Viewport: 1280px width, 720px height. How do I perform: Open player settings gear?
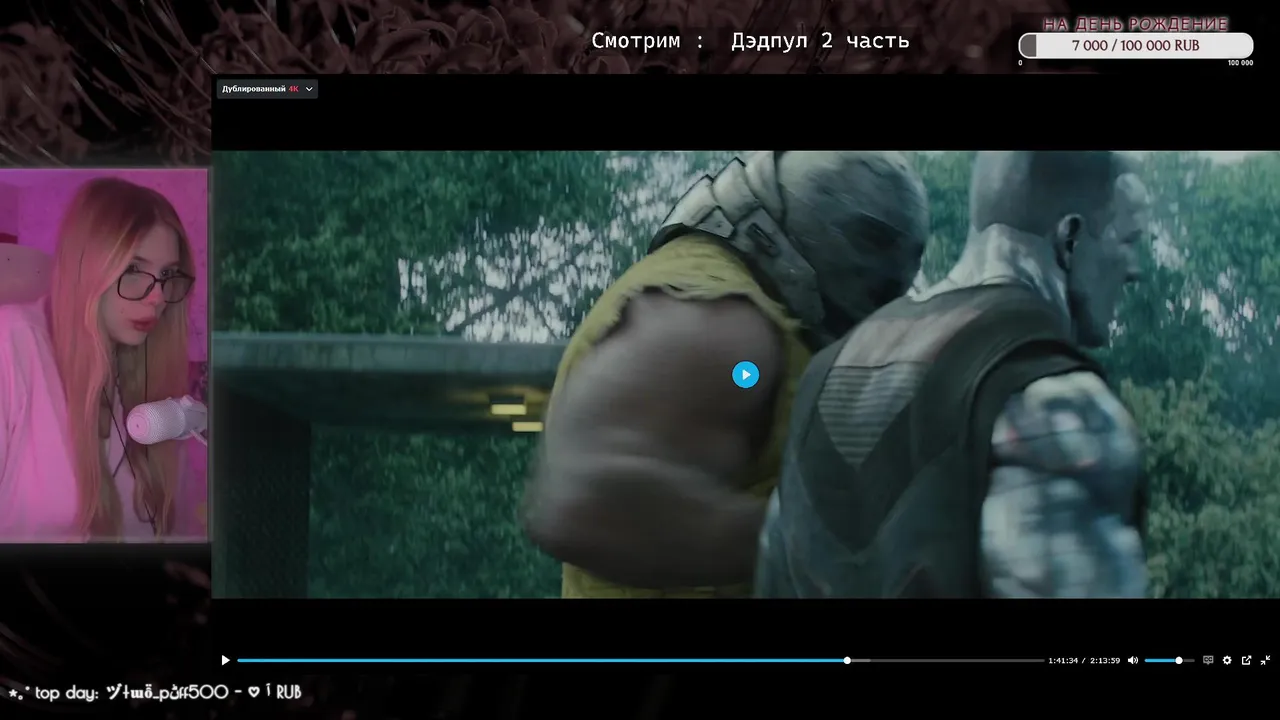coord(1227,660)
